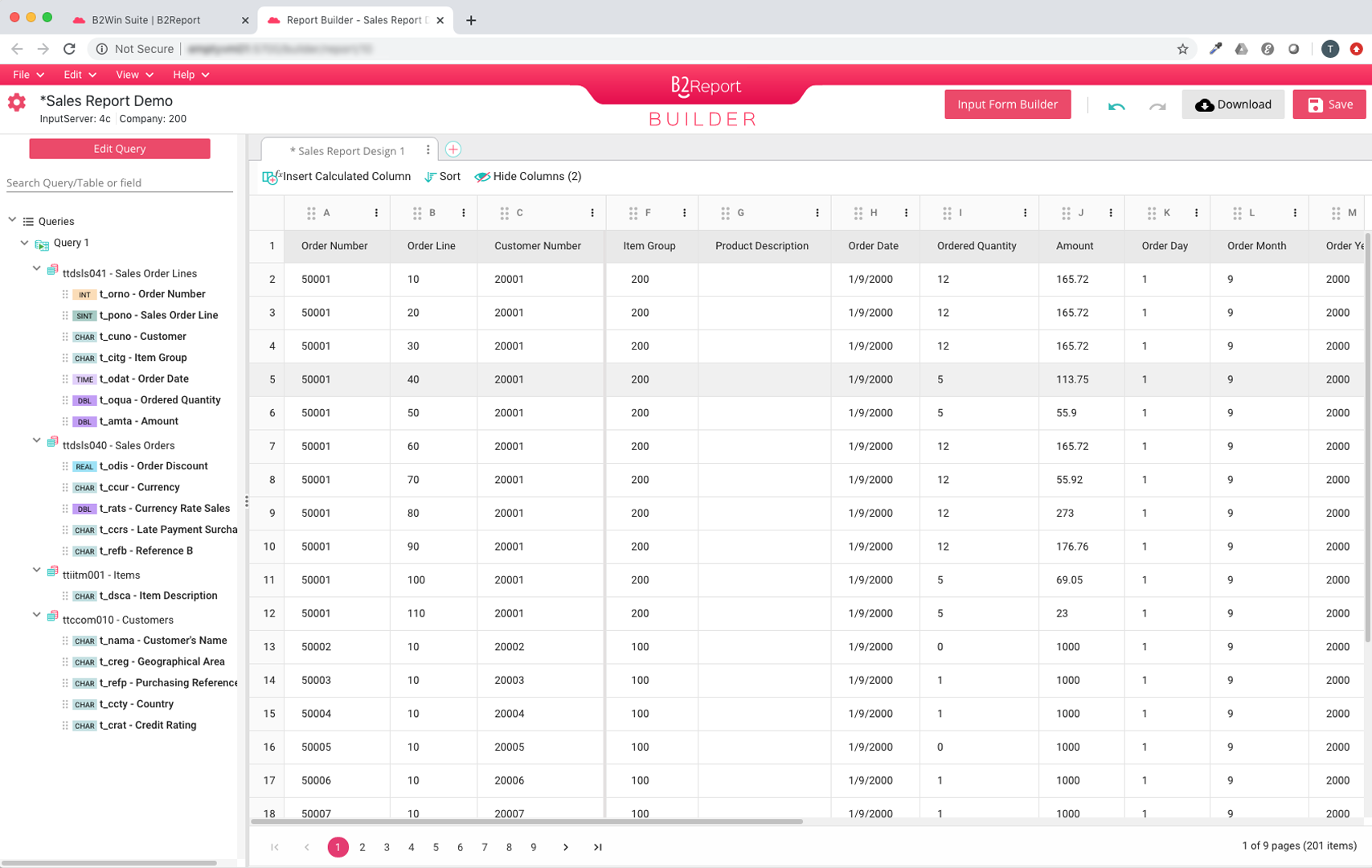Viewport: 1372px width, 868px height.
Task: Click the grid horizontal scrollbar
Action: pos(526,821)
